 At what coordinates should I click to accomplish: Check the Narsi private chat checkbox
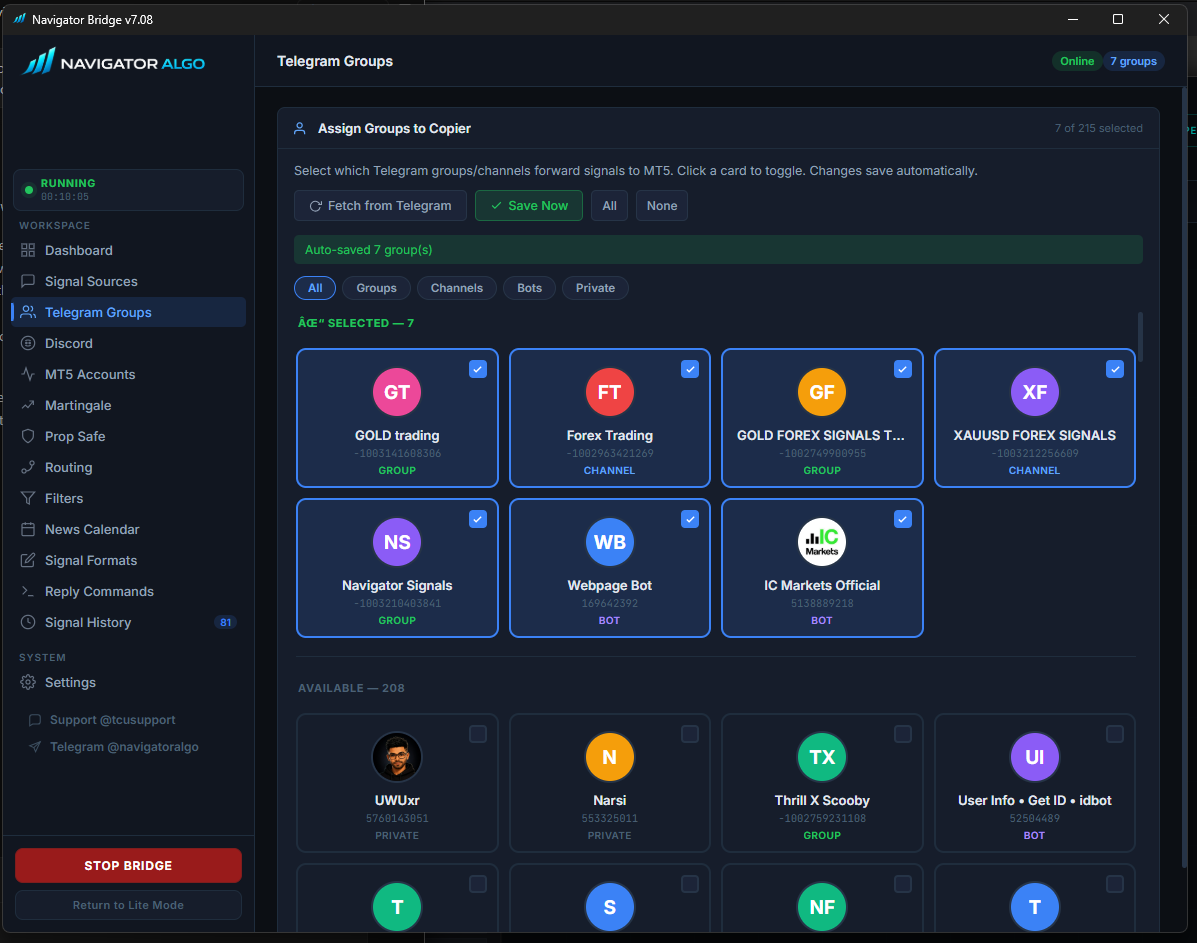pyautogui.click(x=690, y=734)
